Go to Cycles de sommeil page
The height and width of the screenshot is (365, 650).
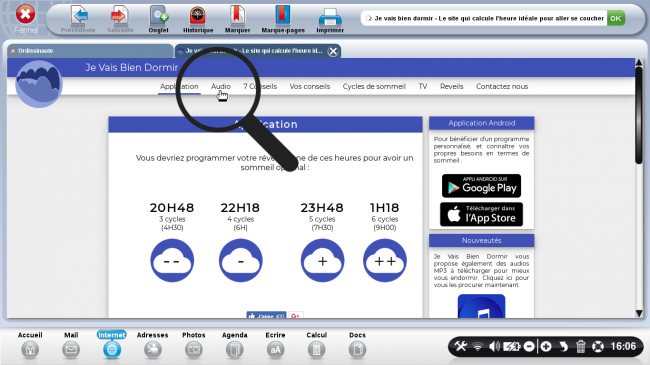[x=374, y=86]
